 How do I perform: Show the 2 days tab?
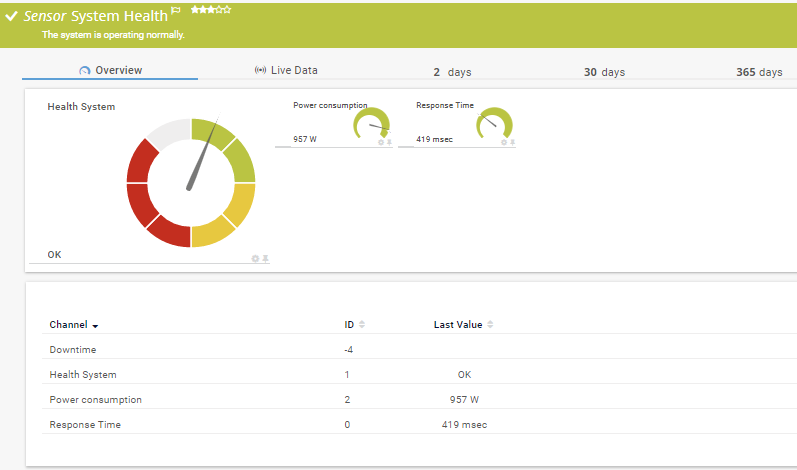452,72
